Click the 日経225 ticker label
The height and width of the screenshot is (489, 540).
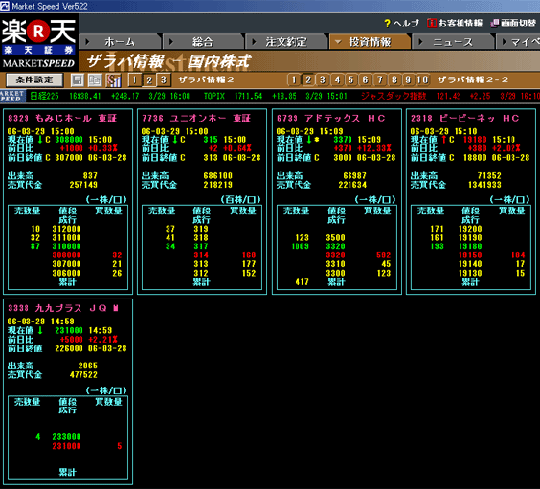[x=44, y=96]
